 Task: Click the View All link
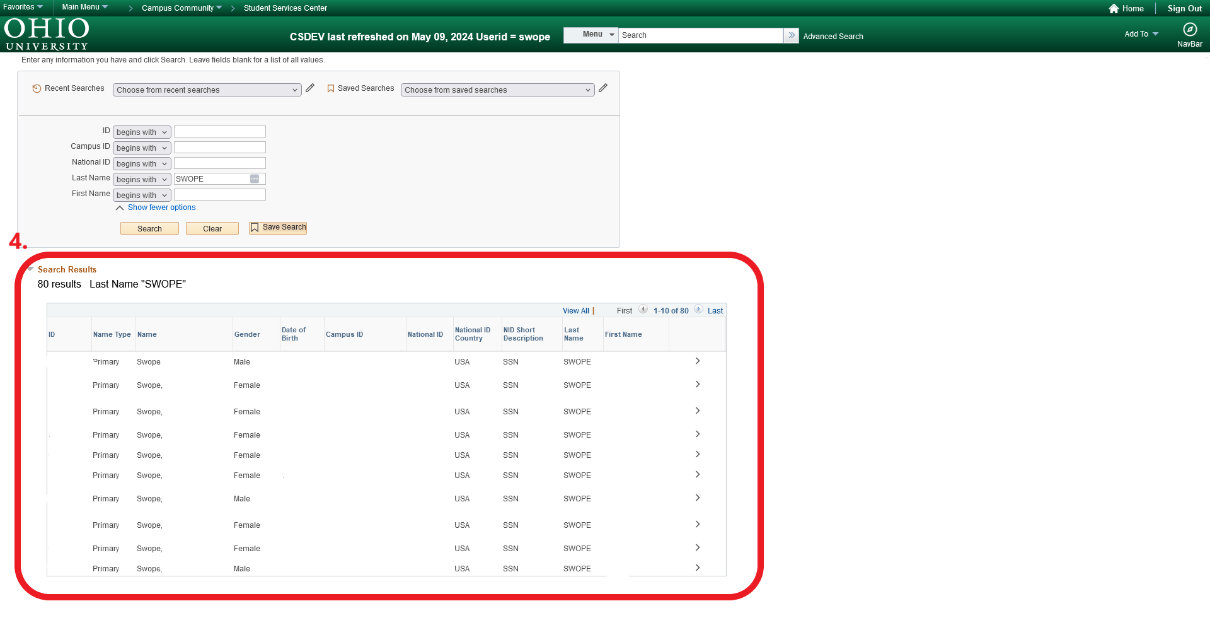pos(576,311)
